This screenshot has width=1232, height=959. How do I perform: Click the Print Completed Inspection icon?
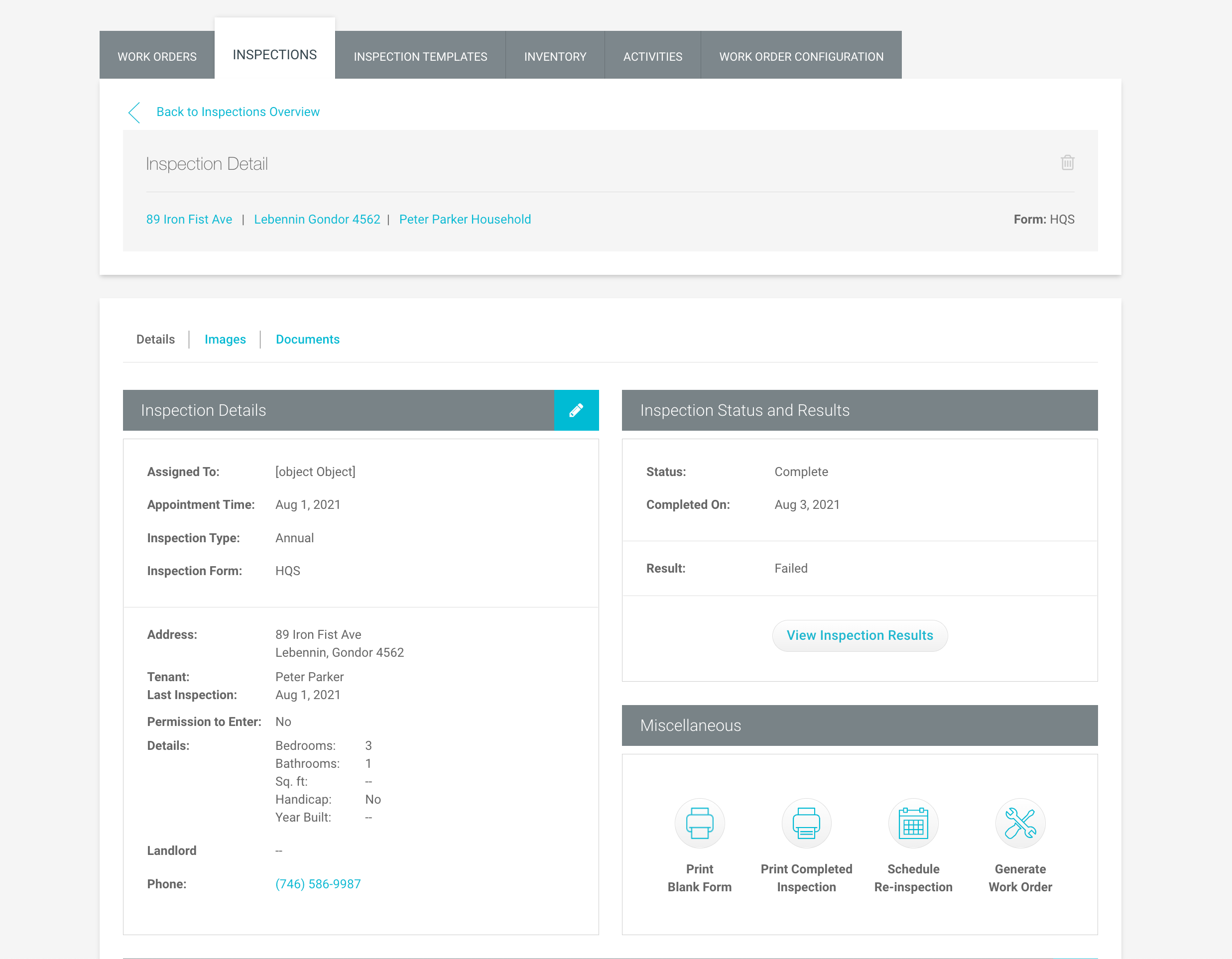point(806,823)
